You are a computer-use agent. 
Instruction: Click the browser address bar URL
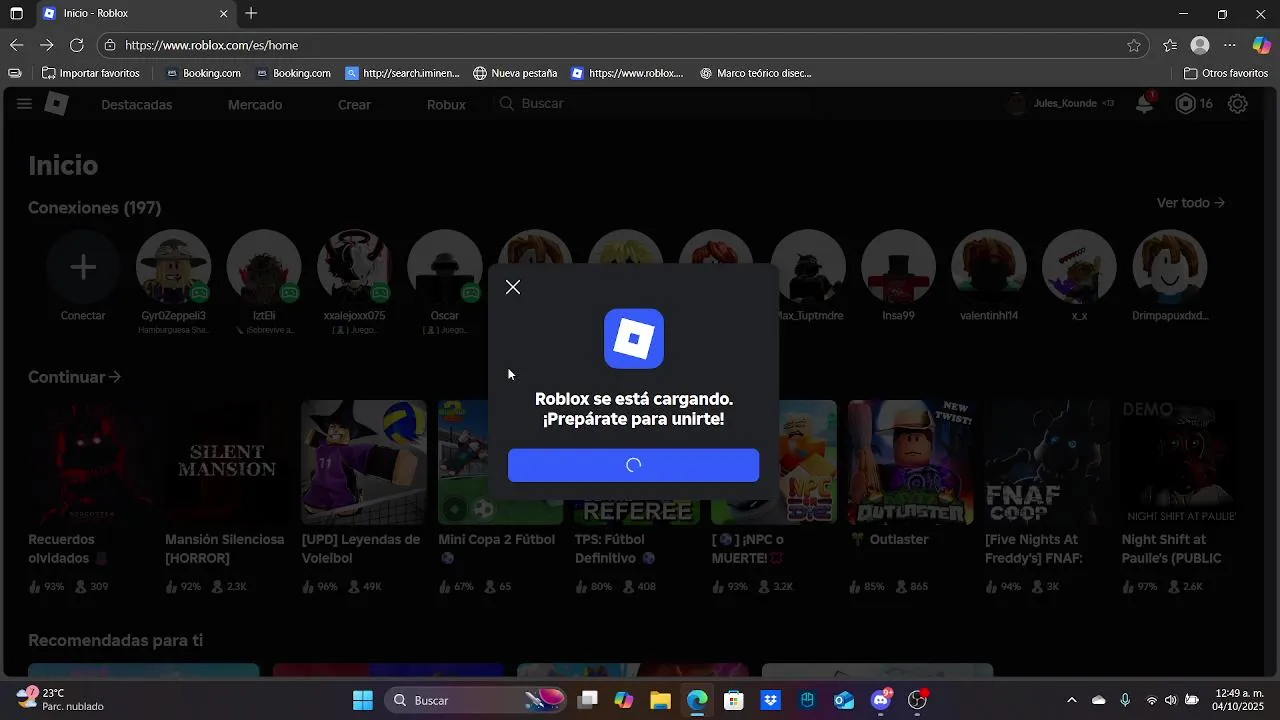pos(212,45)
